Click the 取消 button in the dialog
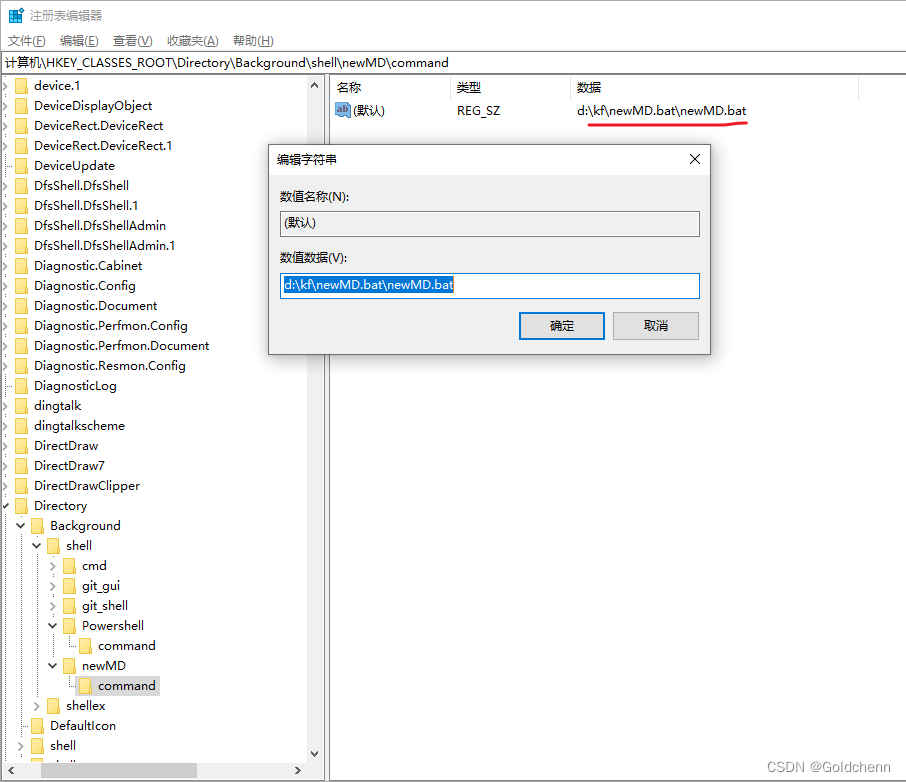 (x=655, y=325)
